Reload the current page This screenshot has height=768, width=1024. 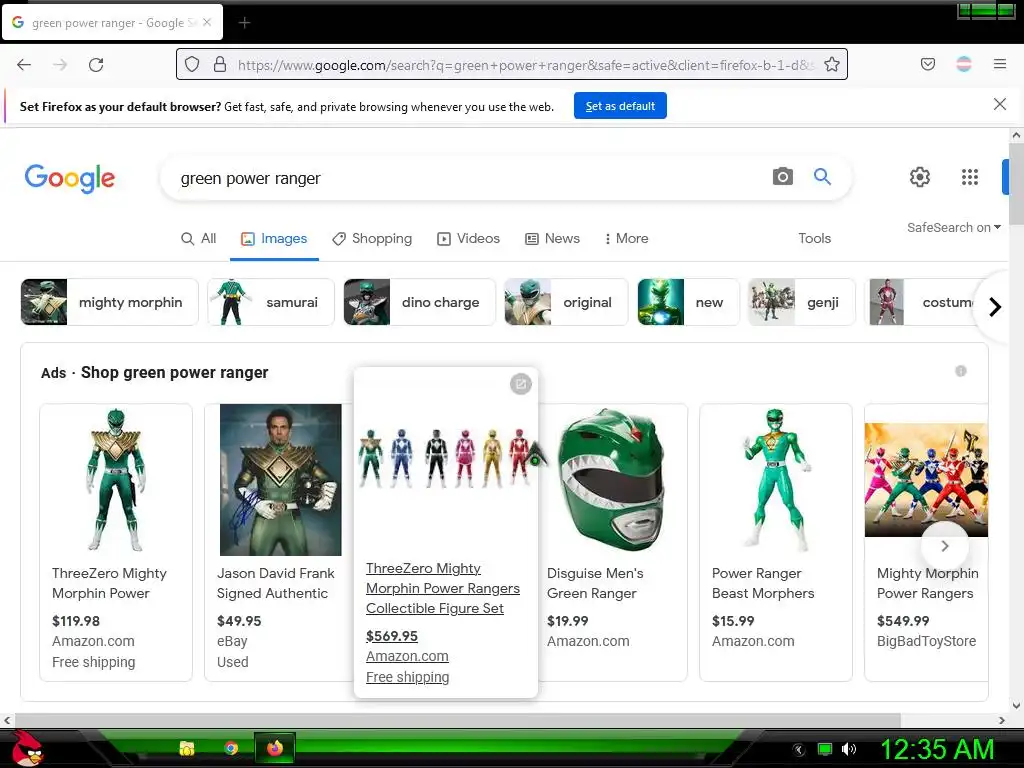tap(96, 65)
